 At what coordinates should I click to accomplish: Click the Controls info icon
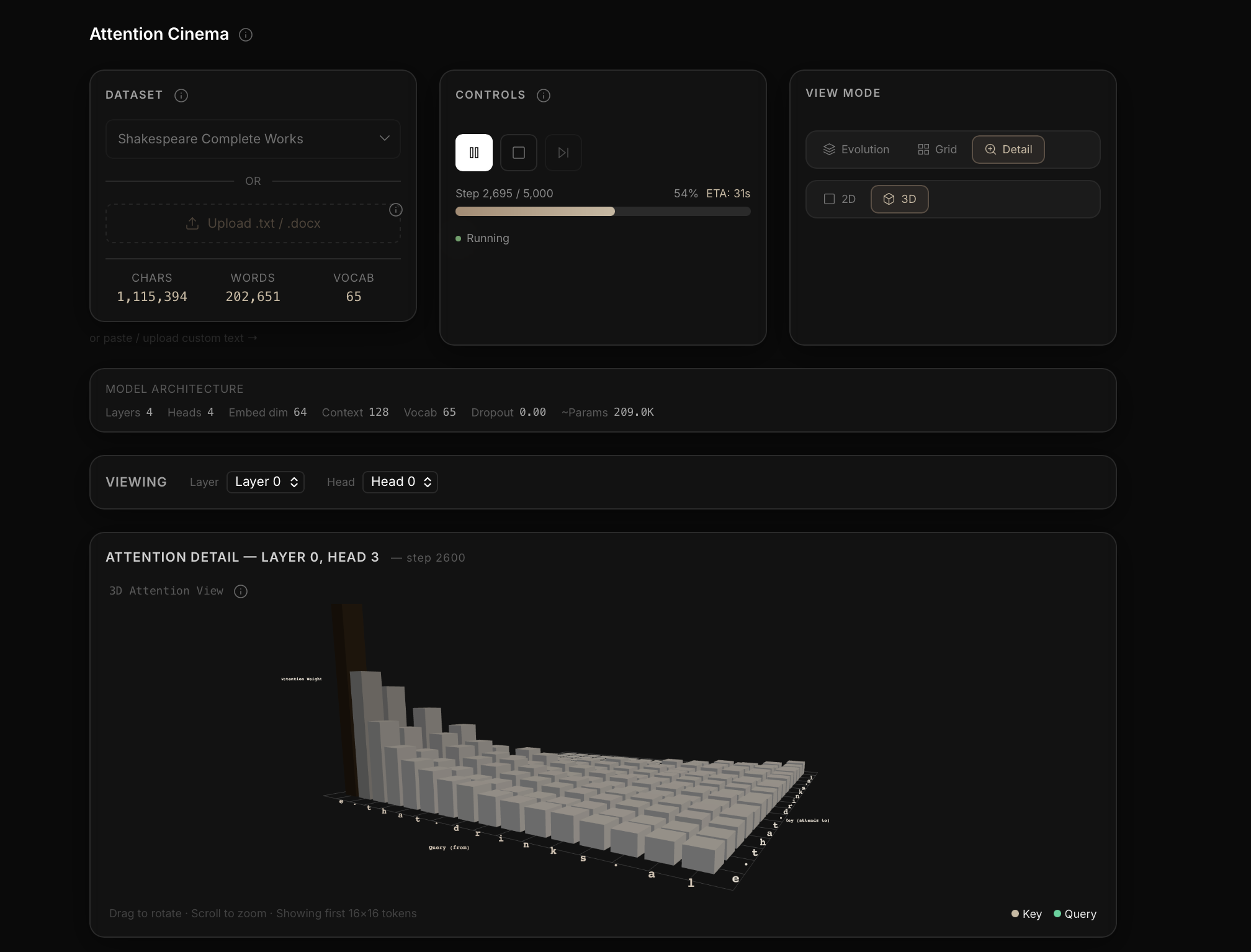544,96
